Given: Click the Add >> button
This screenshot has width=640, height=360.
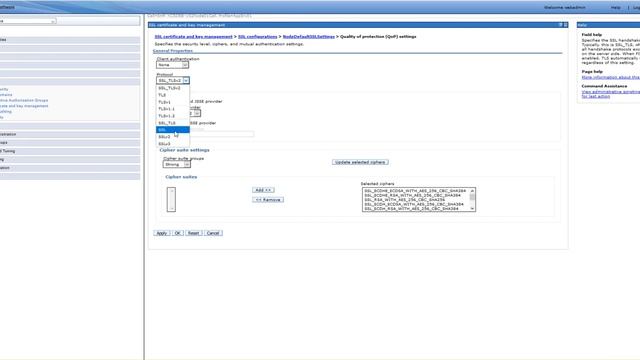Looking at the screenshot, I should point(263,190).
